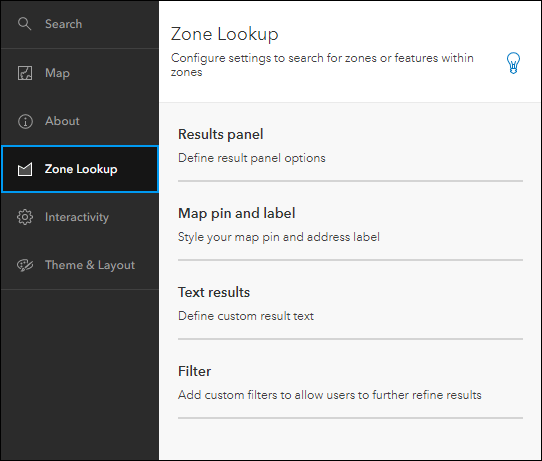Click 'Style your map pin and address label'
Viewport: 542px width, 461px height.
pyautogui.click(x=279, y=237)
